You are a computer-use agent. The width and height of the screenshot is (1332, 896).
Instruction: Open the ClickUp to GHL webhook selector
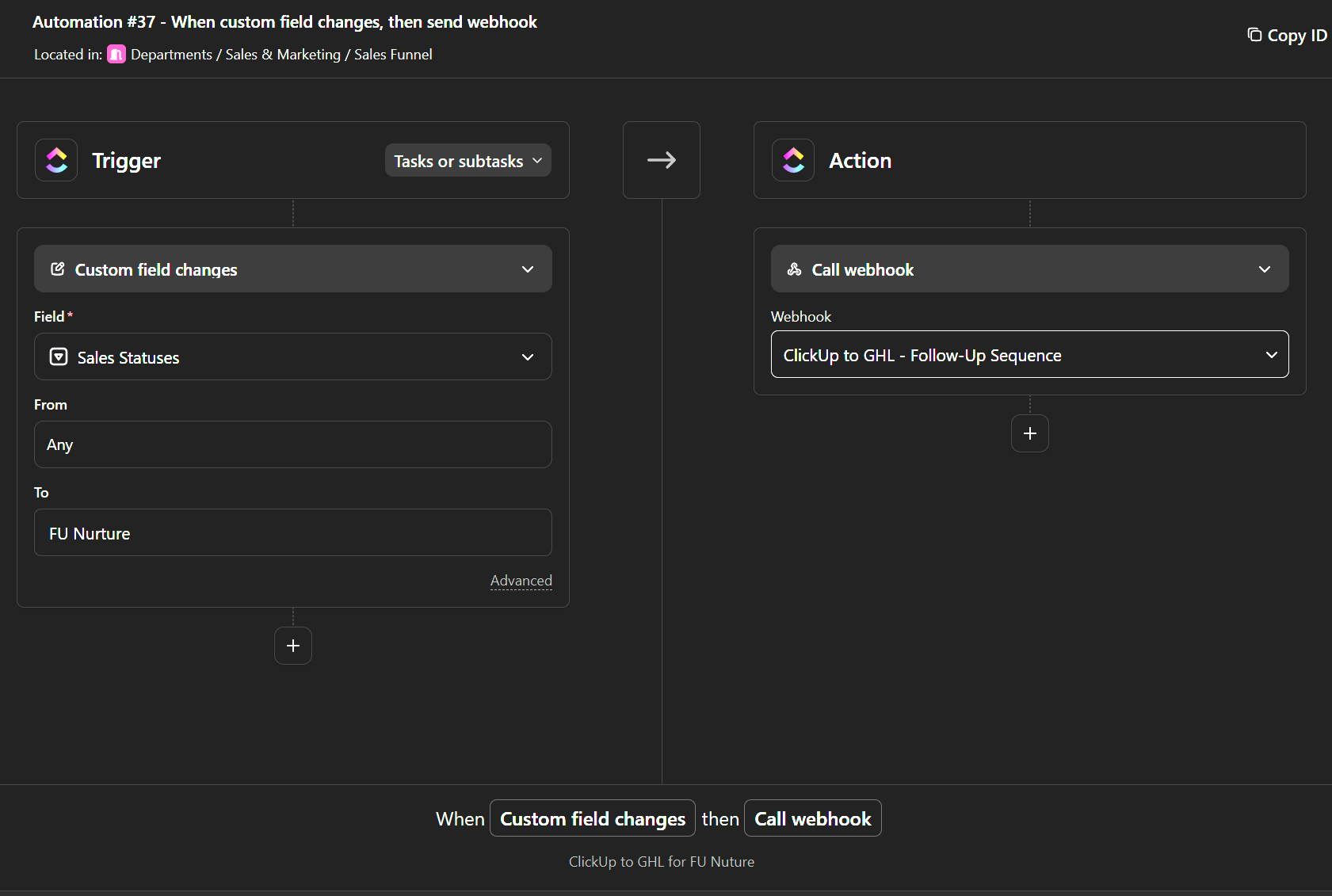point(1030,354)
